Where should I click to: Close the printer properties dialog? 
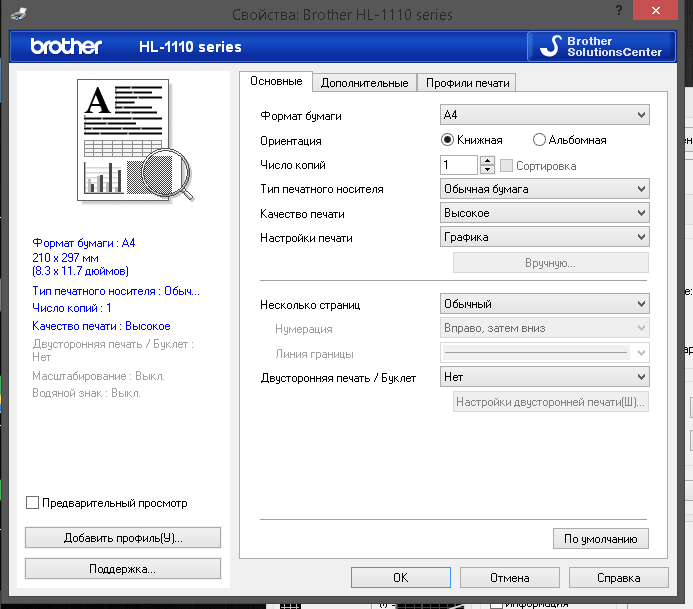pos(655,10)
